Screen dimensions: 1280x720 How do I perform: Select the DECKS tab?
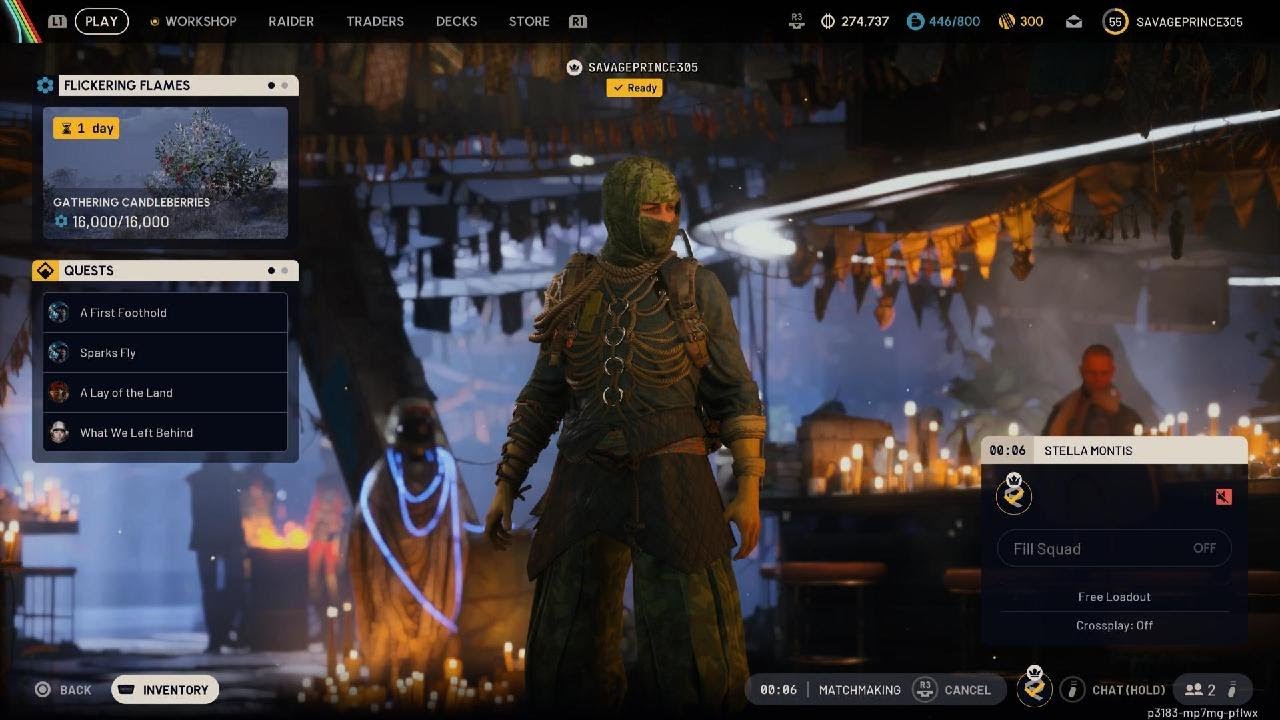click(x=456, y=21)
